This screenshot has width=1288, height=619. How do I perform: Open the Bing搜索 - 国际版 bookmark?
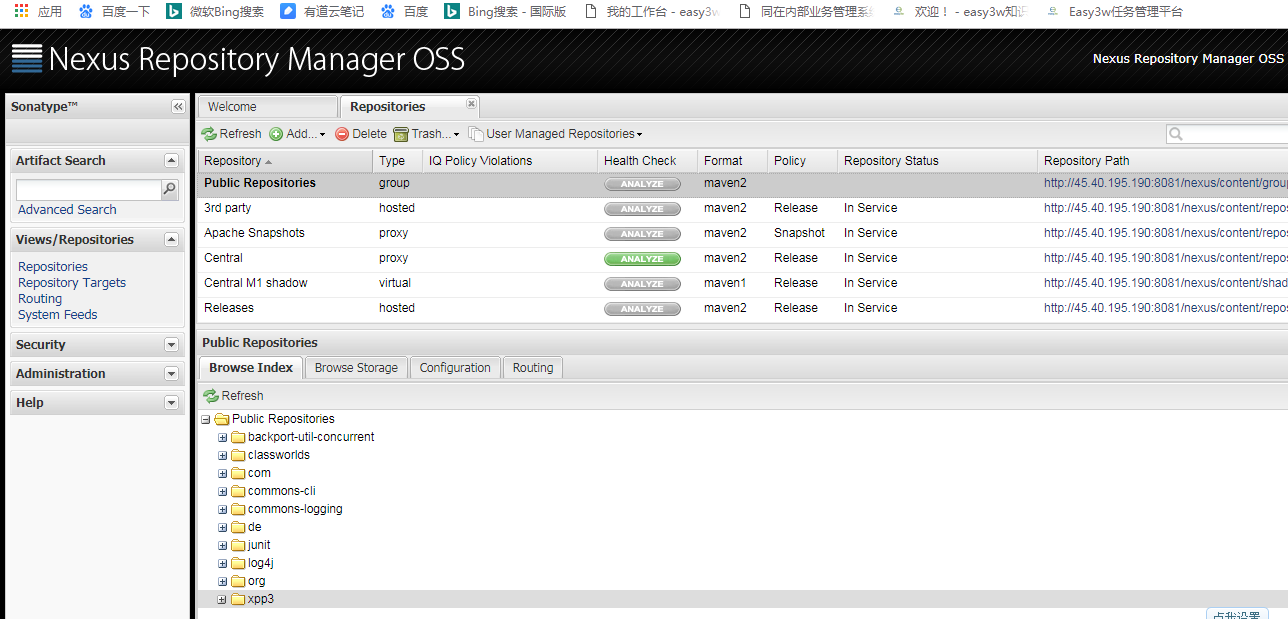pyautogui.click(x=505, y=12)
